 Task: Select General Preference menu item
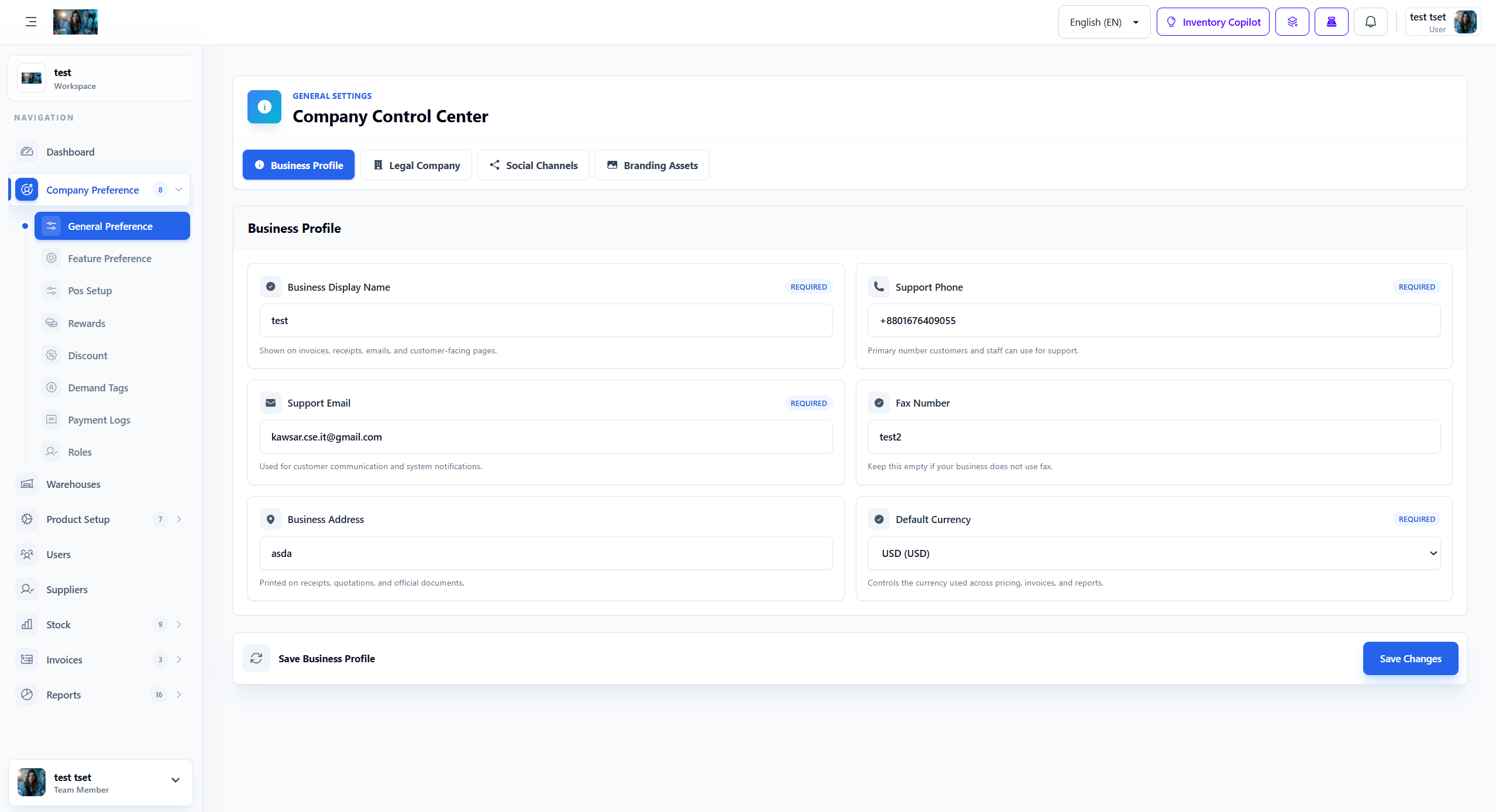point(112,226)
